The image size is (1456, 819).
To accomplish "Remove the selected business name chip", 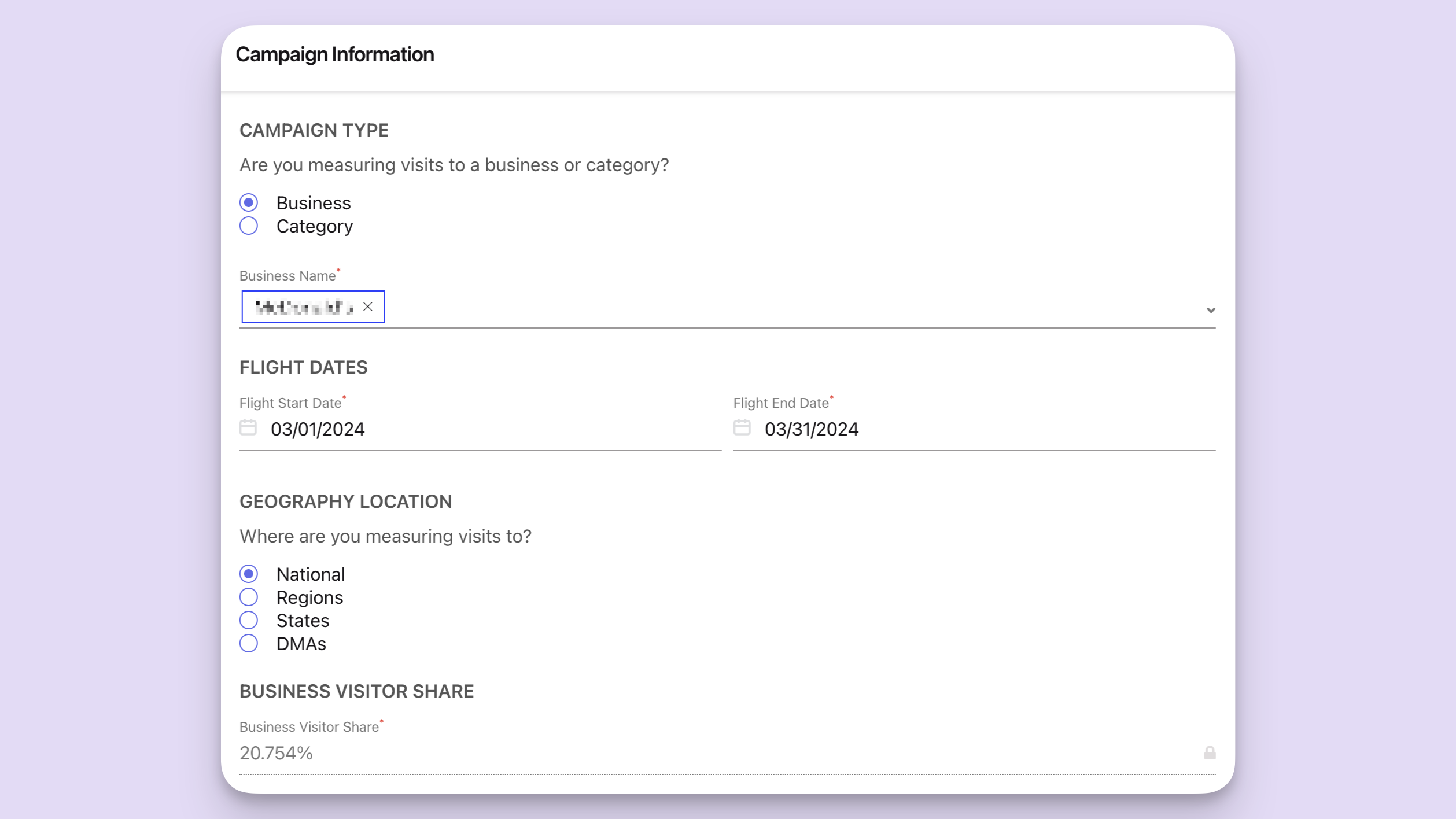I will click(368, 307).
